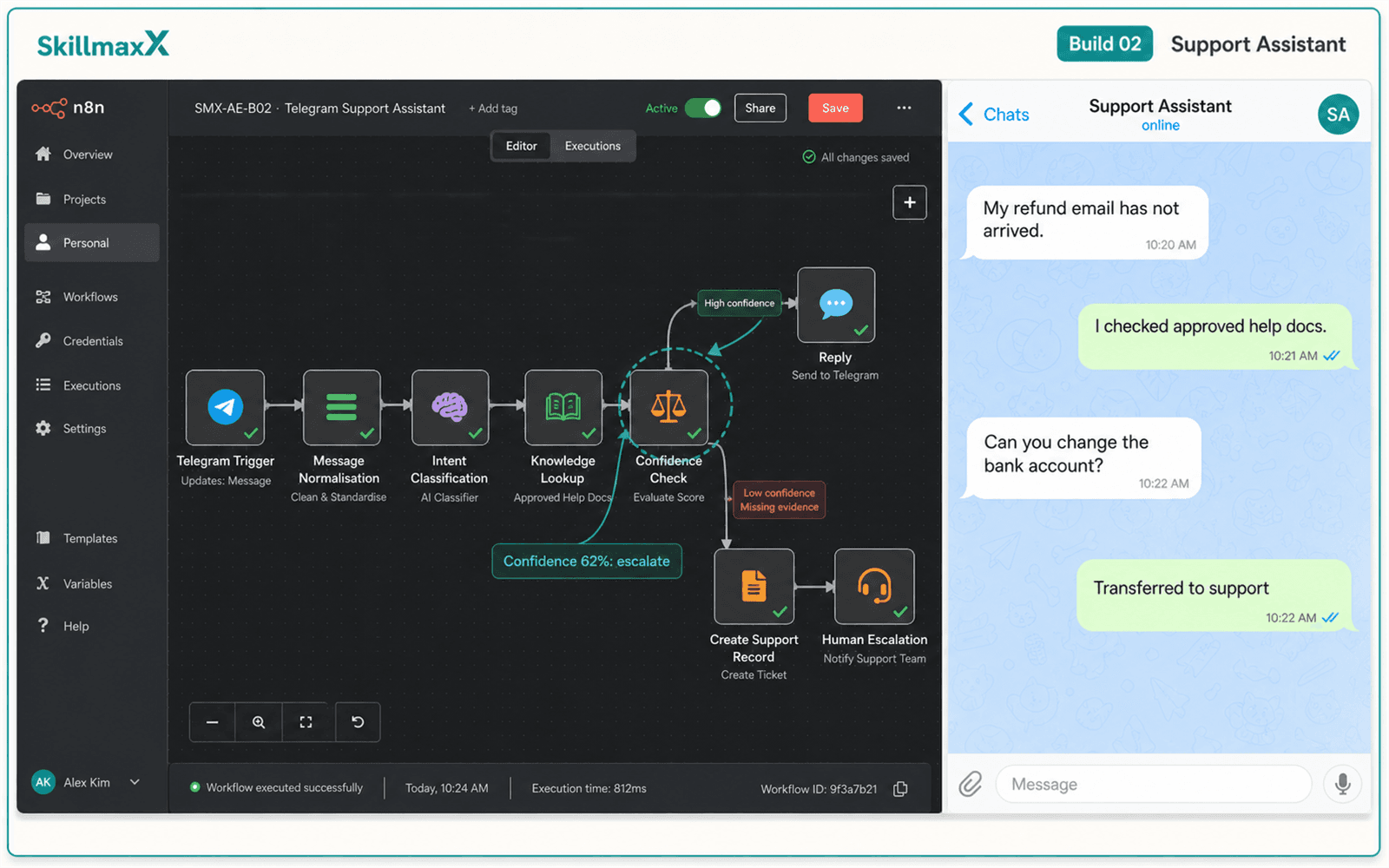Reset canvas zoom with the undo arrow
The width and height of the screenshot is (1389, 868).
(358, 722)
